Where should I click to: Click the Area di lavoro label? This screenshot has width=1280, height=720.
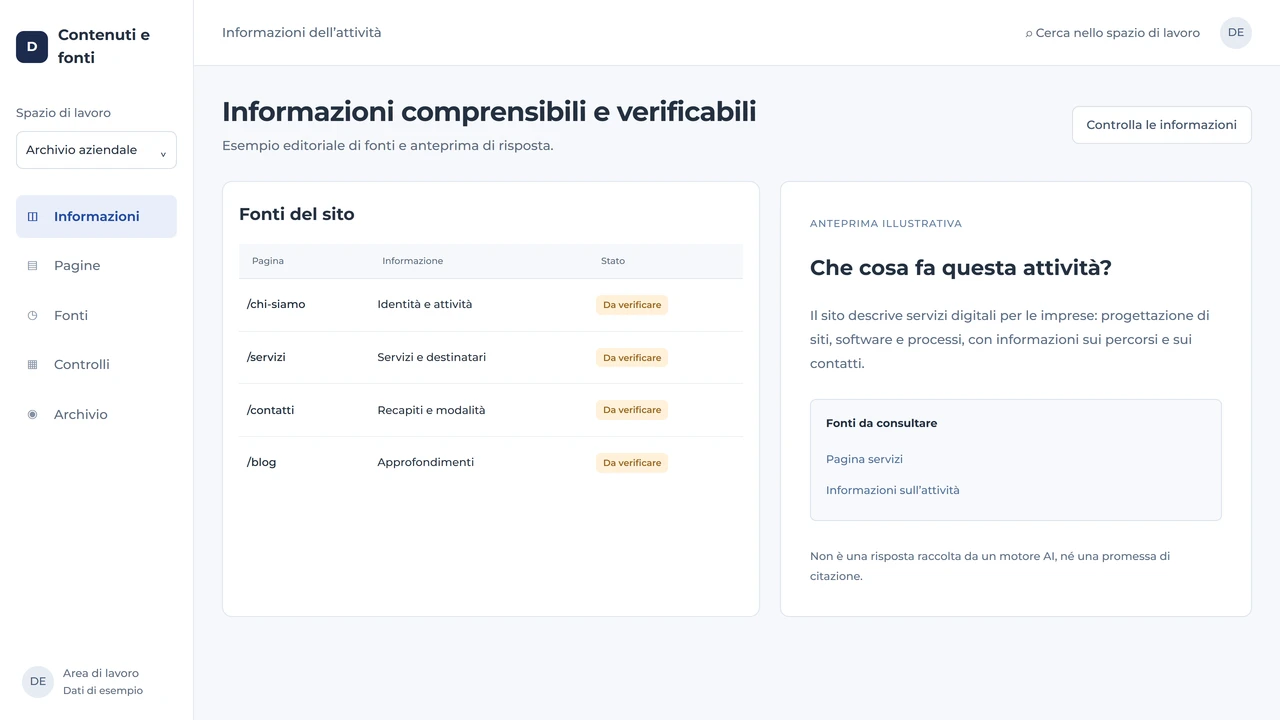(101, 674)
